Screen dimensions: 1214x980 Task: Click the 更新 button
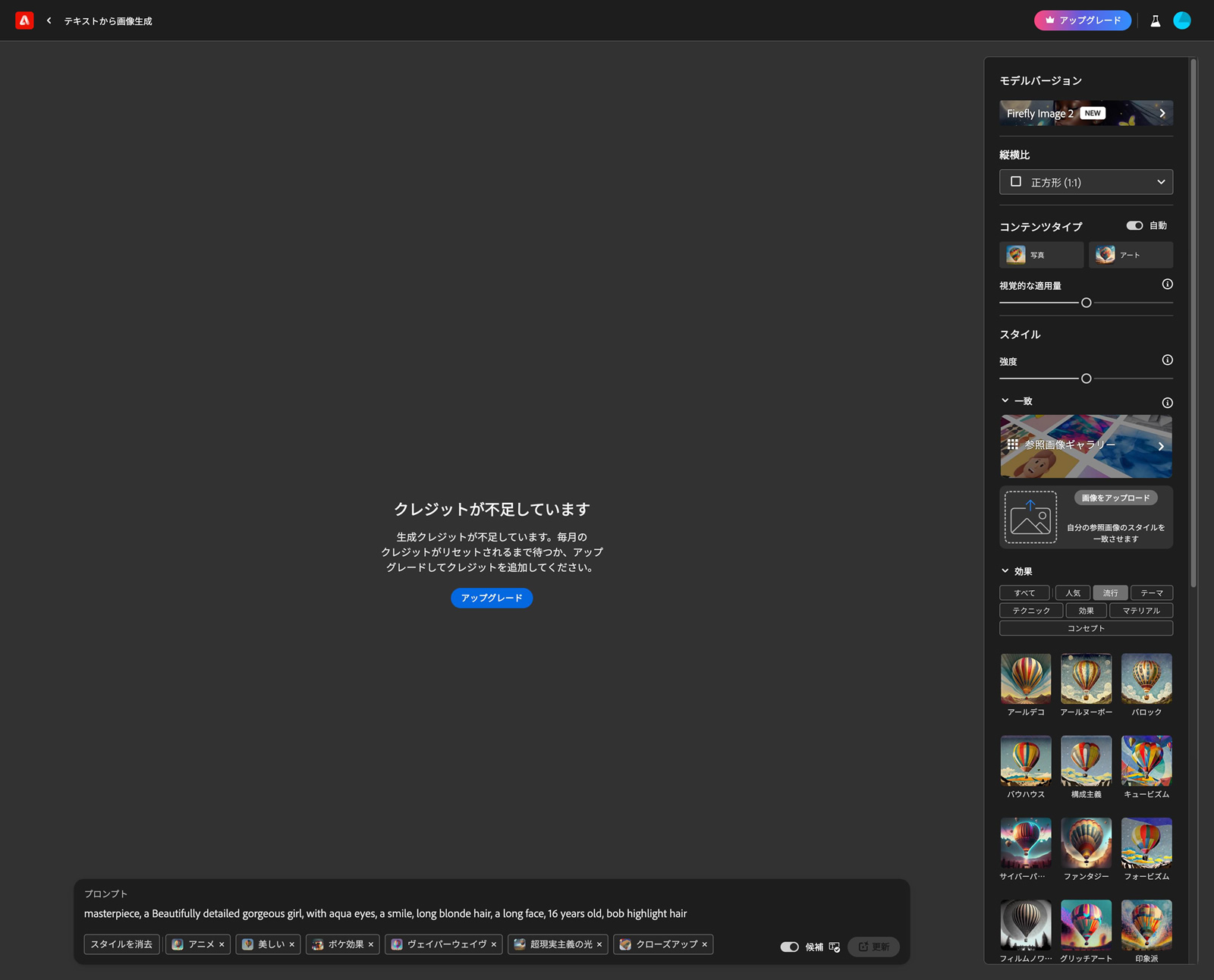pos(873,947)
